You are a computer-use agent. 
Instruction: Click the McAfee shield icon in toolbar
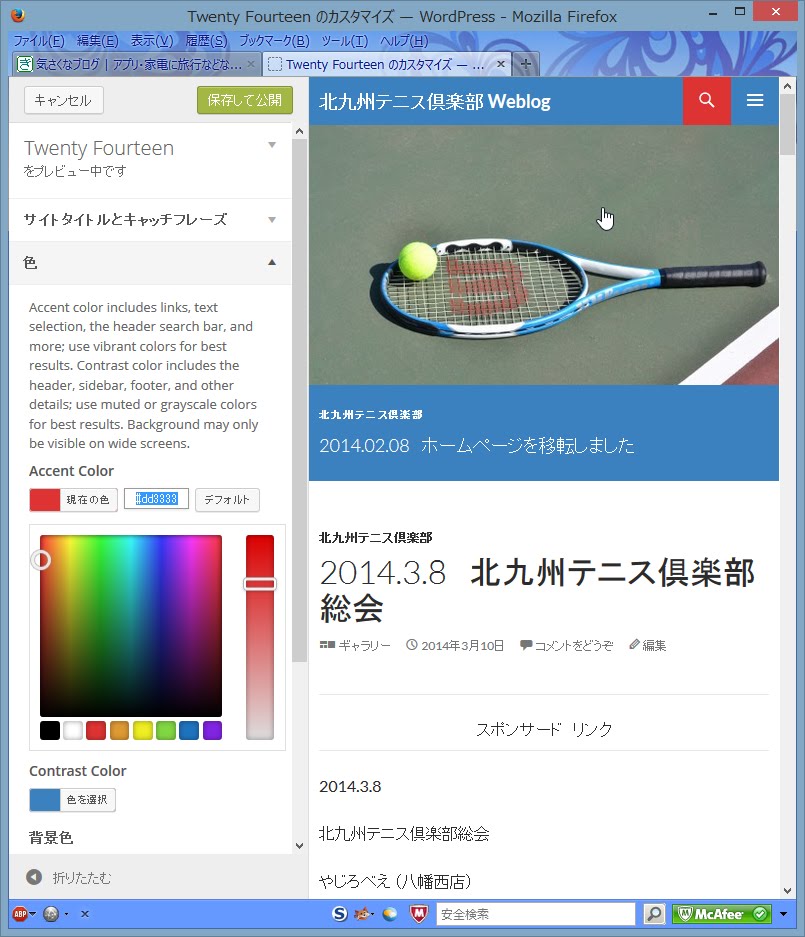click(419, 914)
